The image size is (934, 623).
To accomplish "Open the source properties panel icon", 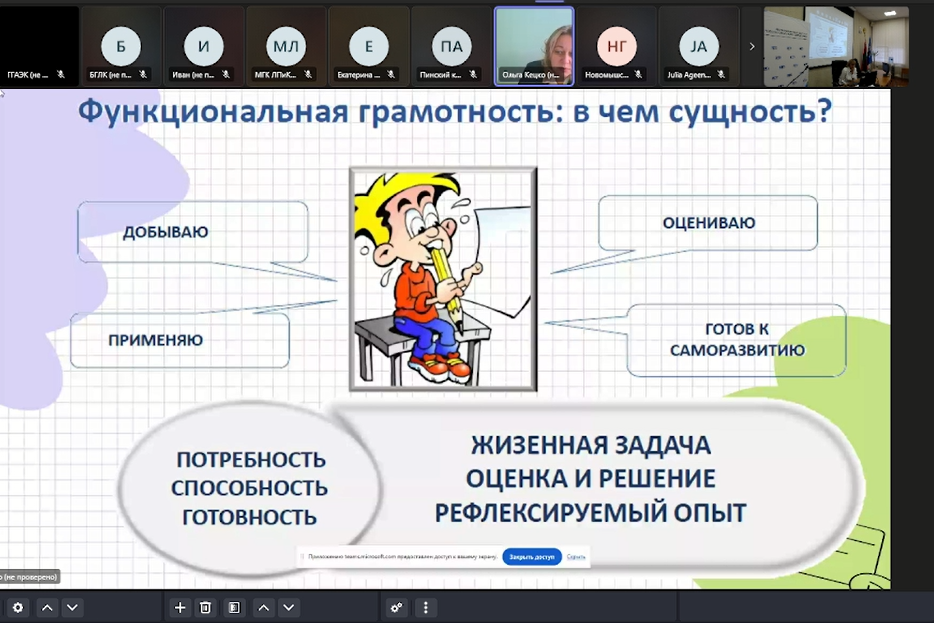I will (233, 607).
